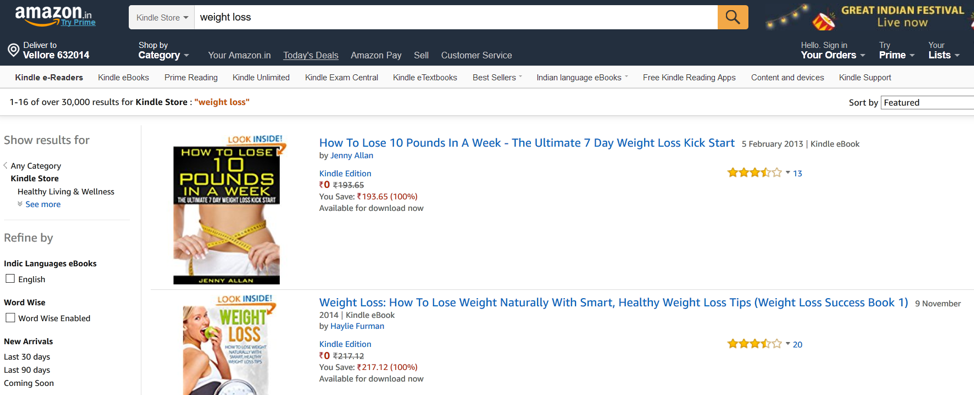Open star rating of Haylie Furman's book
974x395 pixels.
tap(754, 343)
